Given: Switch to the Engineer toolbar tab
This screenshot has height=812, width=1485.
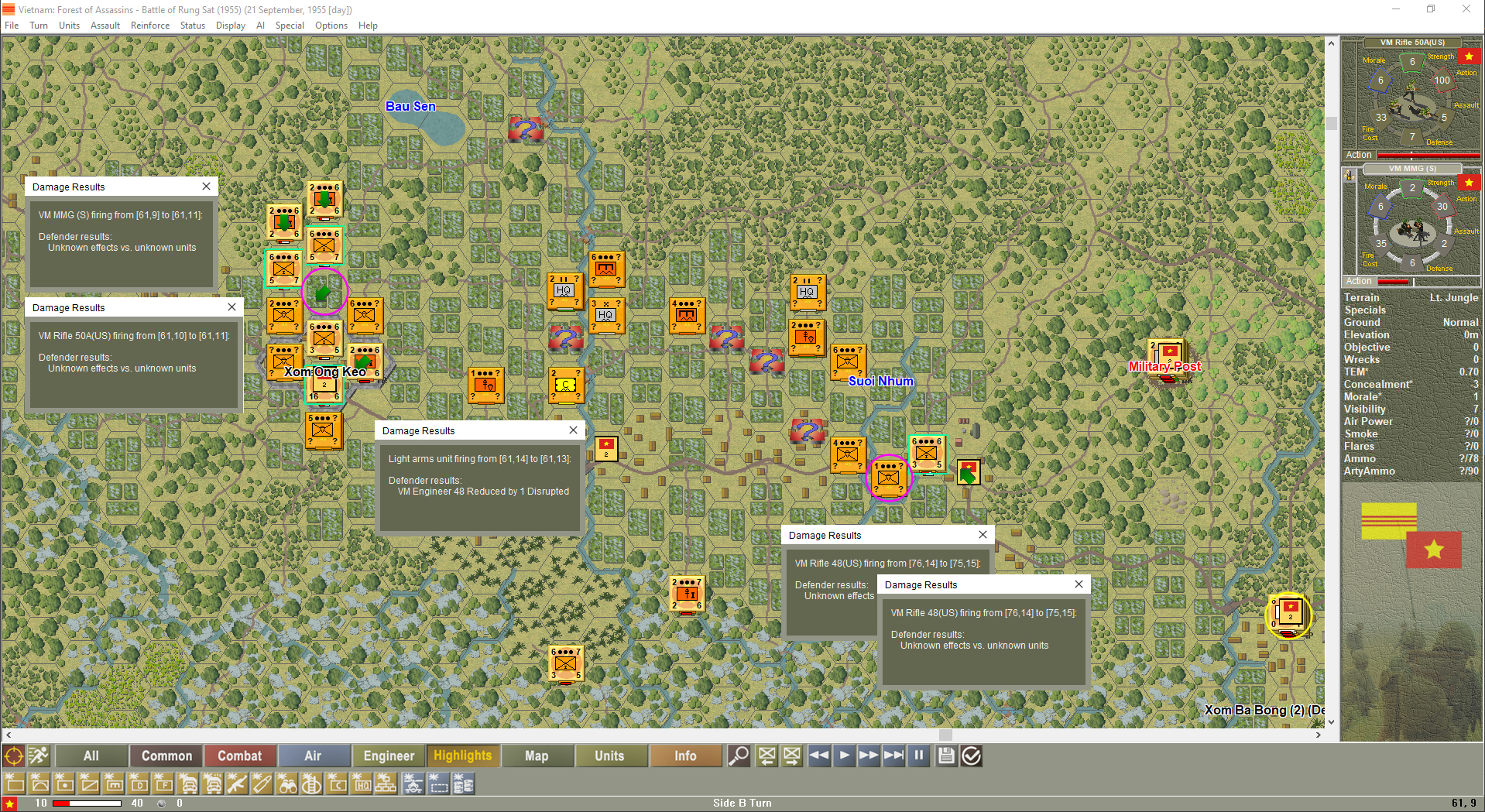Looking at the screenshot, I should pos(389,755).
